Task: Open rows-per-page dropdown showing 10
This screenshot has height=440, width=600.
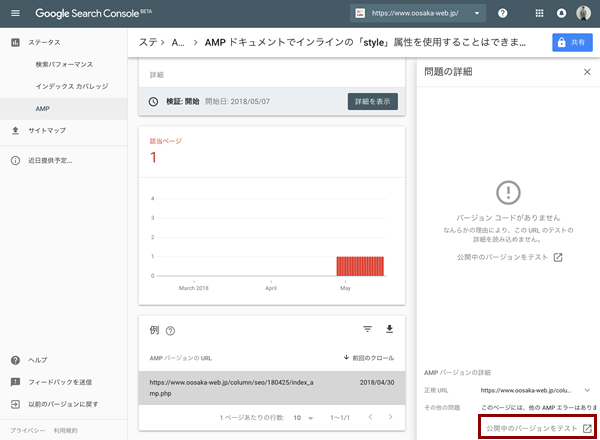Action: [303, 418]
